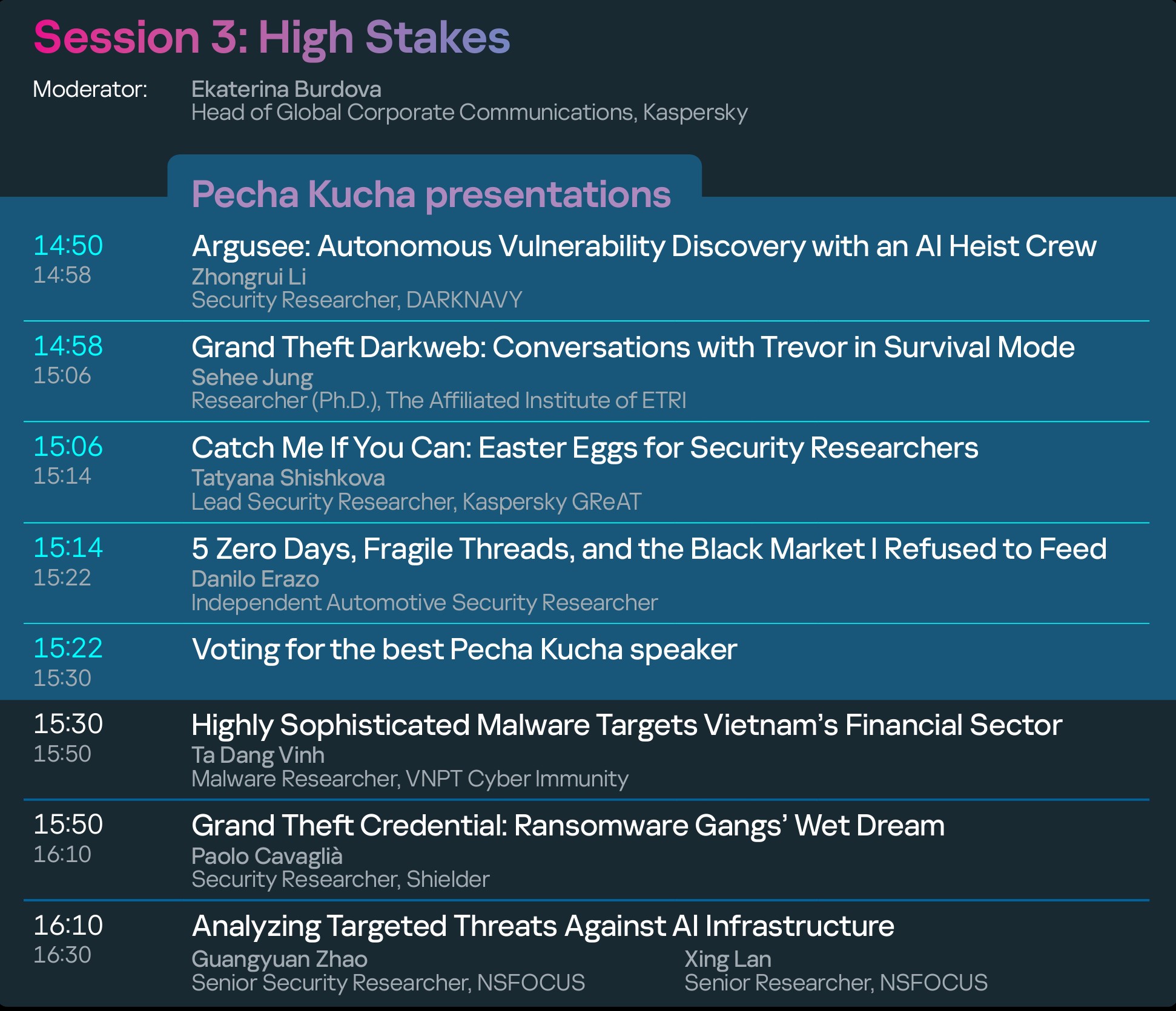Click the 14:50 start time marker
Screen dimensions: 1176x1011
click(x=68, y=246)
